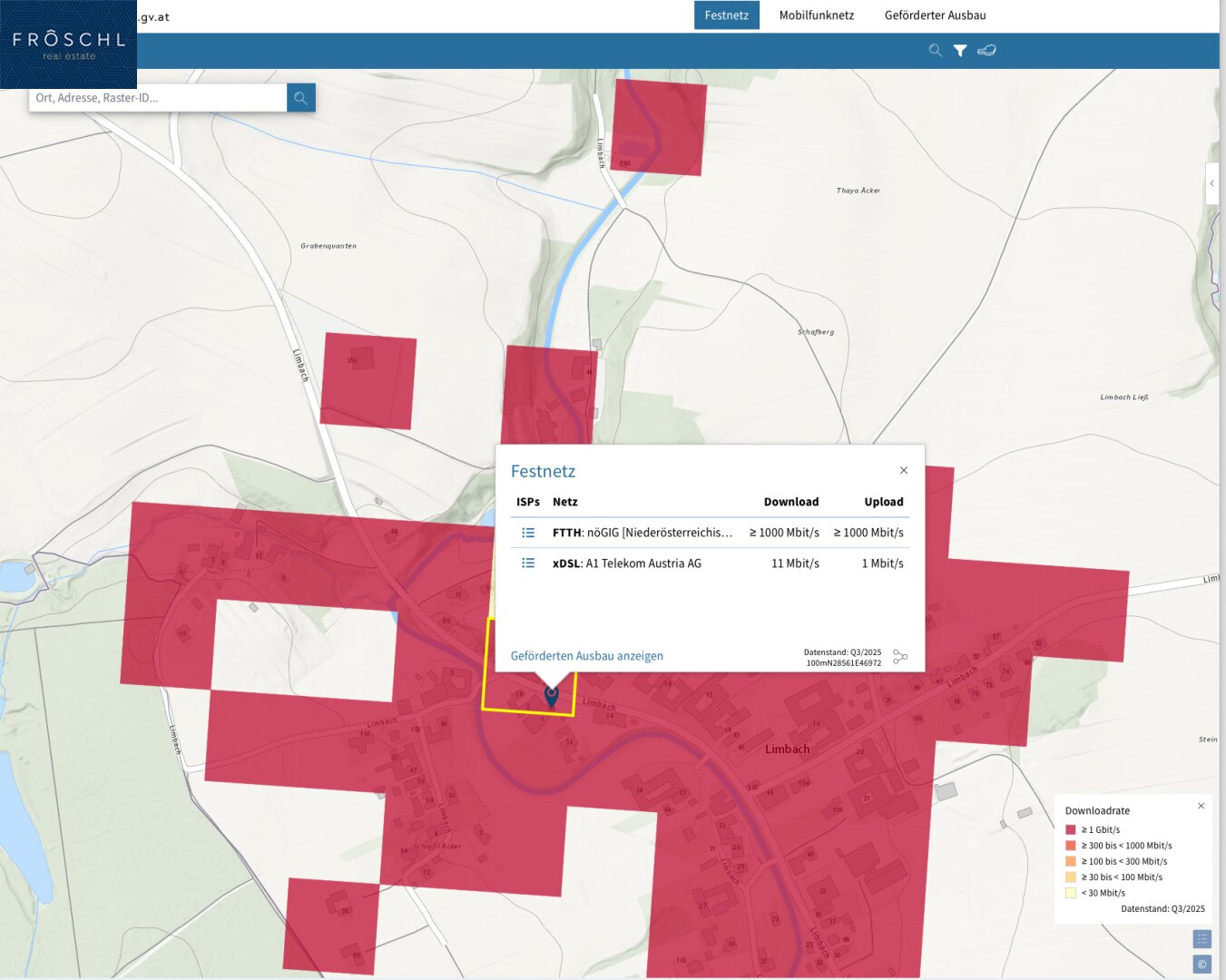Open the Geförderter Ausbau tab
Image resolution: width=1226 pixels, height=980 pixels.
click(935, 15)
